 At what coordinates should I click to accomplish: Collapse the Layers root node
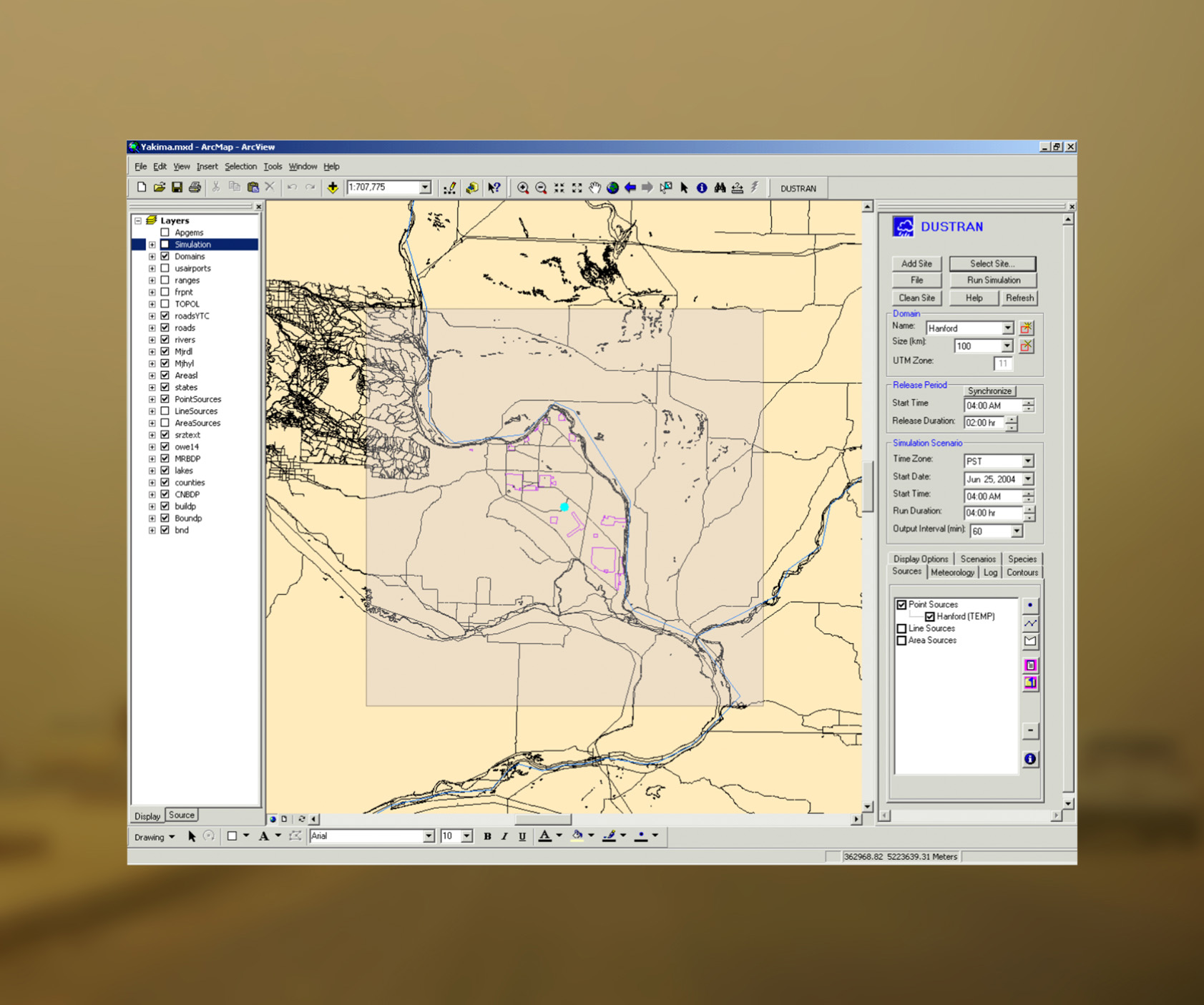click(x=138, y=220)
